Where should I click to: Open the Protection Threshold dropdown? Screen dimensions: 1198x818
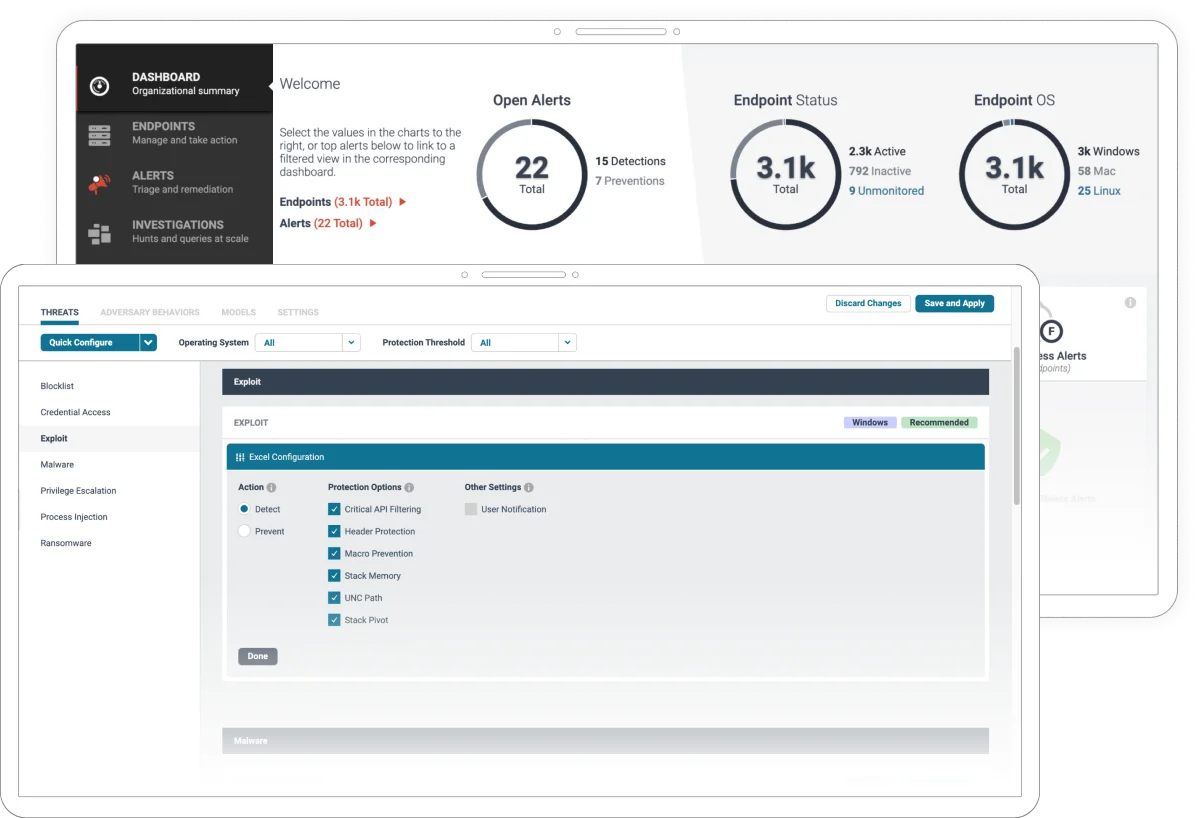(x=523, y=342)
